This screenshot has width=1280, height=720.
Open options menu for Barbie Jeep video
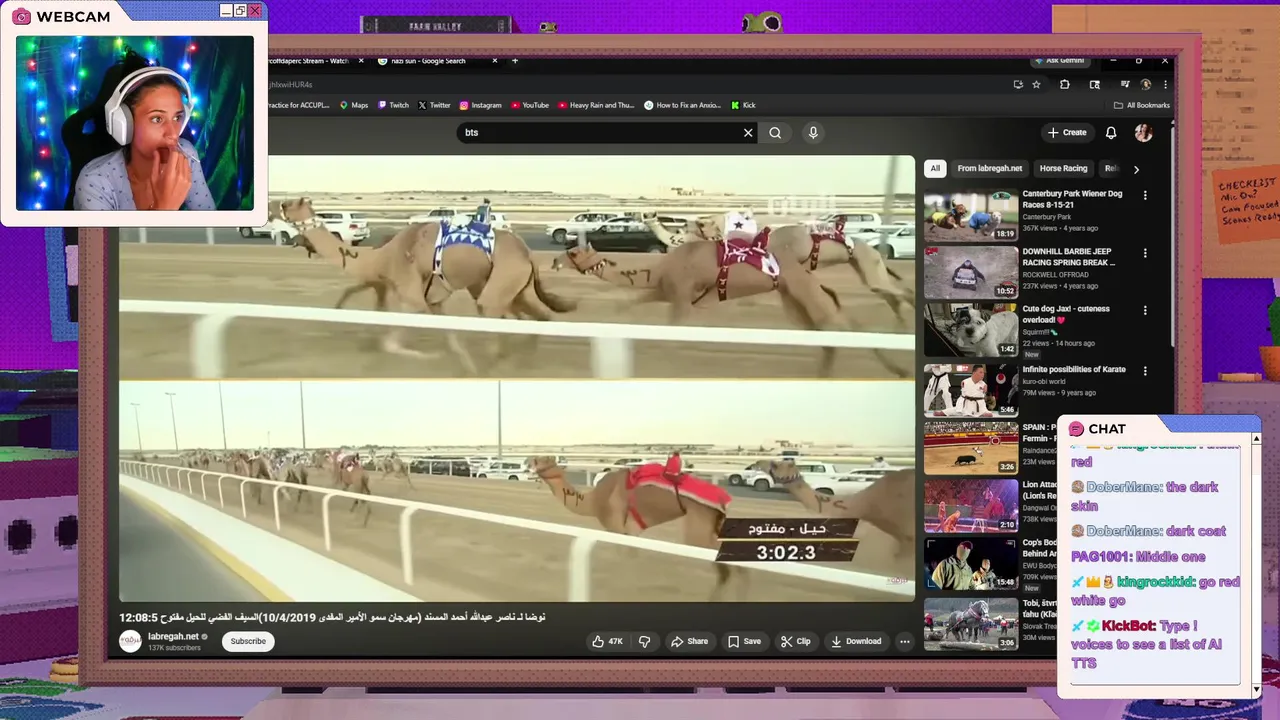pos(1145,253)
